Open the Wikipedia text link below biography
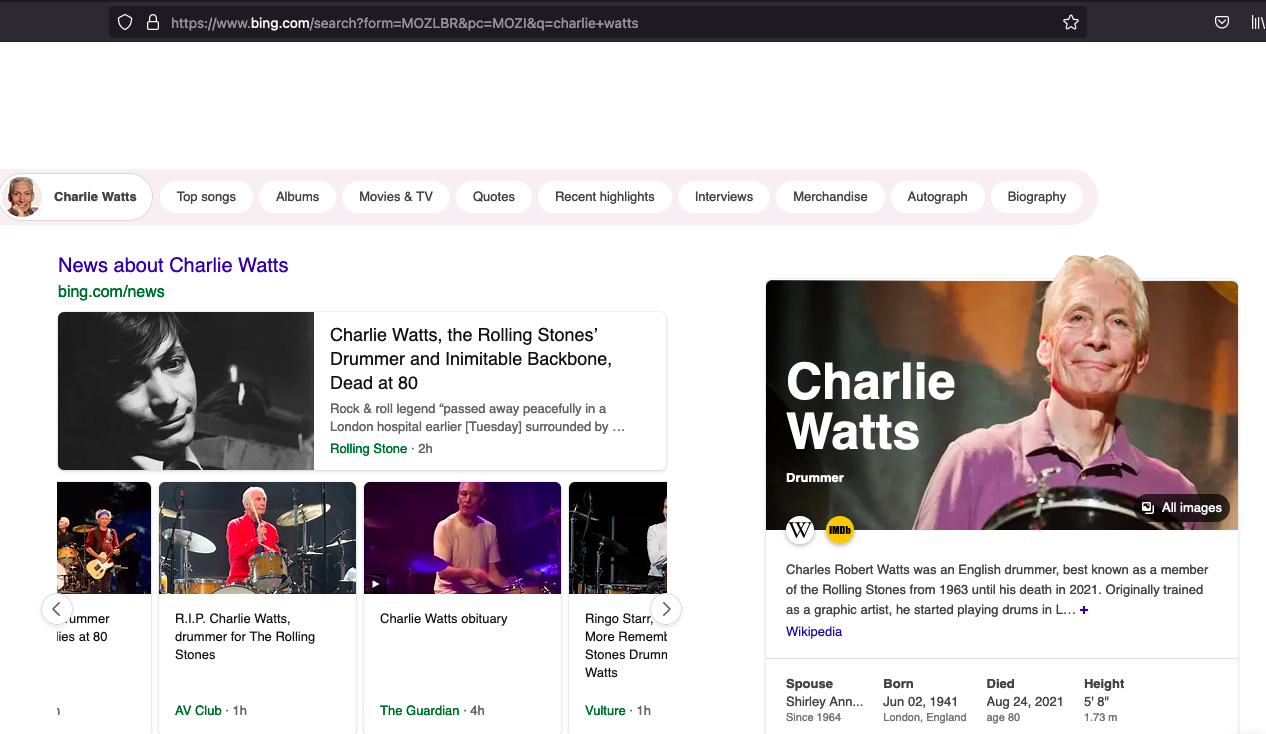Screen dimensions: 1266x734 814,632
